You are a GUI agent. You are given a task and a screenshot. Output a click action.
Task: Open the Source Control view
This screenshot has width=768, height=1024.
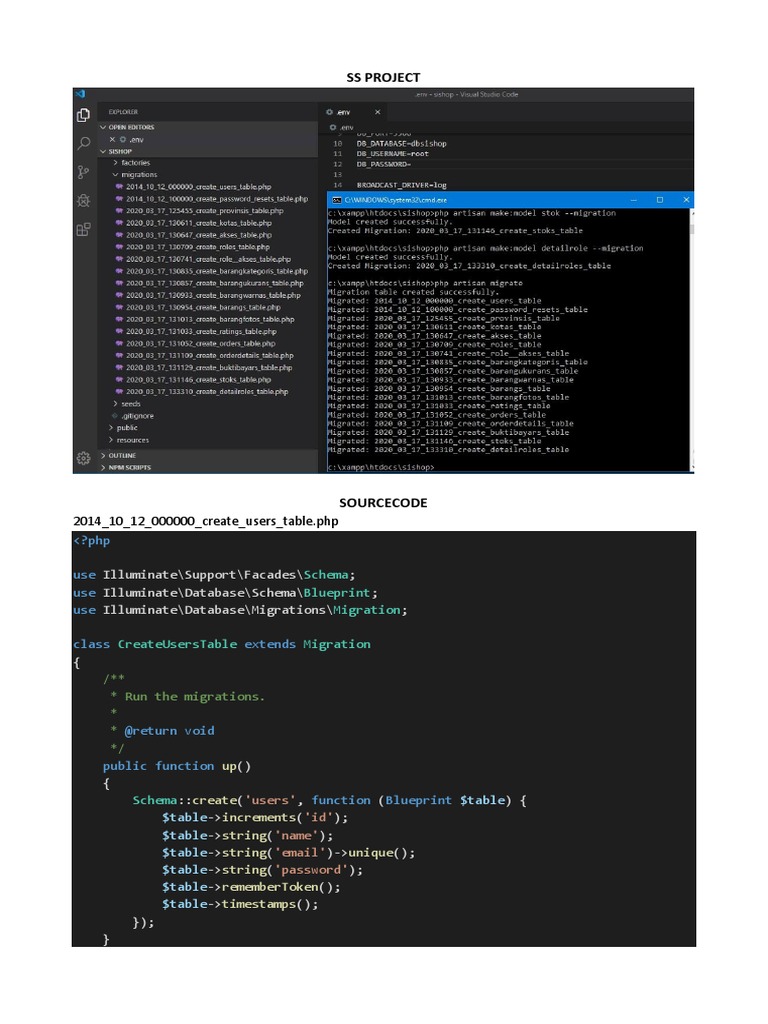pyautogui.click(x=83, y=172)
